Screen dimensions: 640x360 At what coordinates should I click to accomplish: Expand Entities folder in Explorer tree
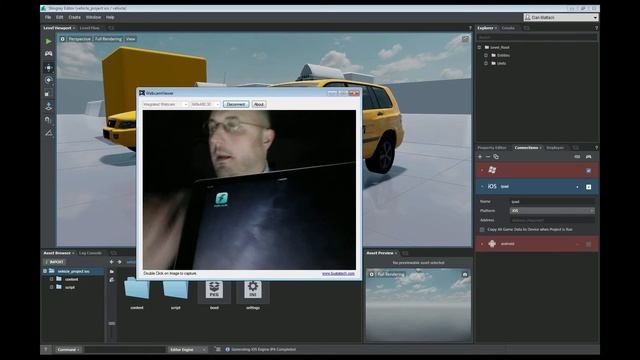[486, 55]
